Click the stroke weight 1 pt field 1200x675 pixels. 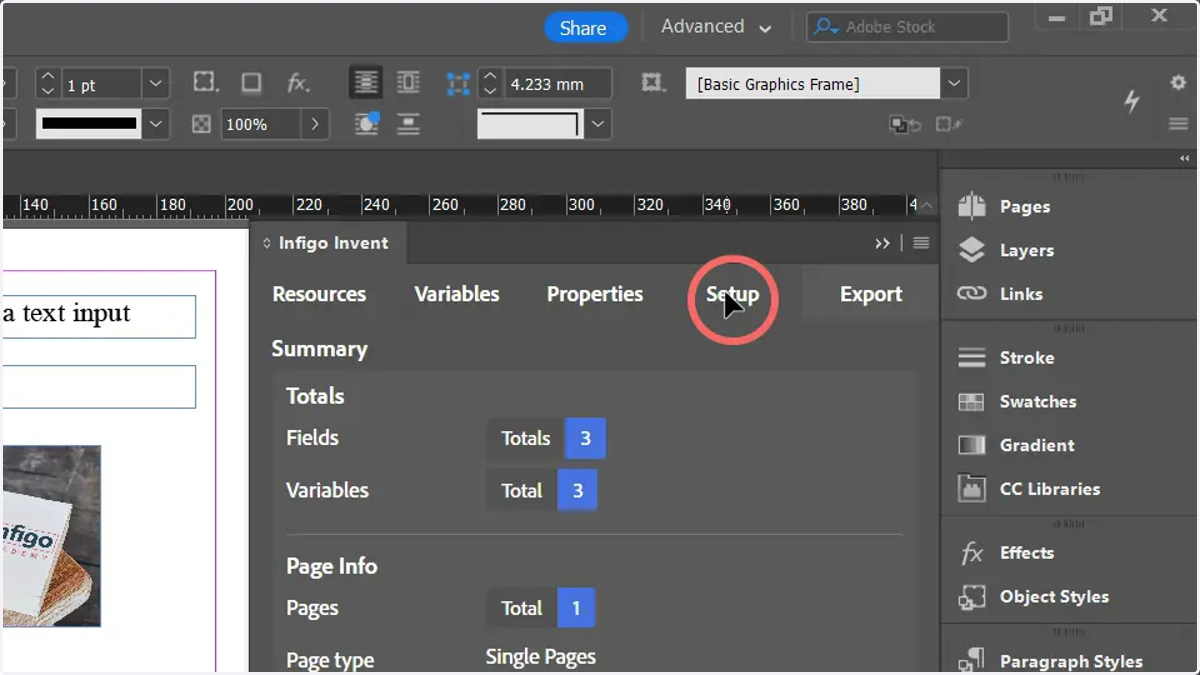102,84
